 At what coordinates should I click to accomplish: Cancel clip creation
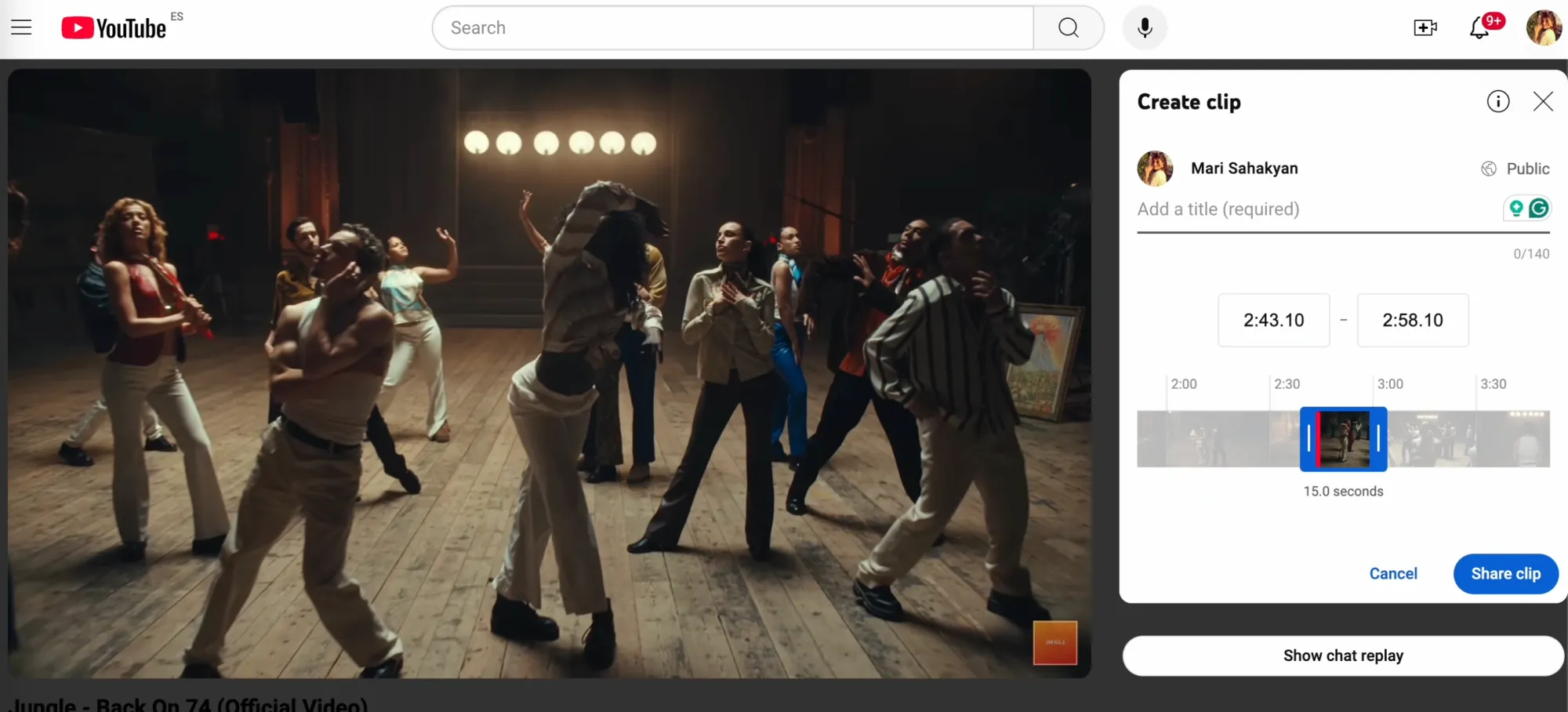point(1393,573)
